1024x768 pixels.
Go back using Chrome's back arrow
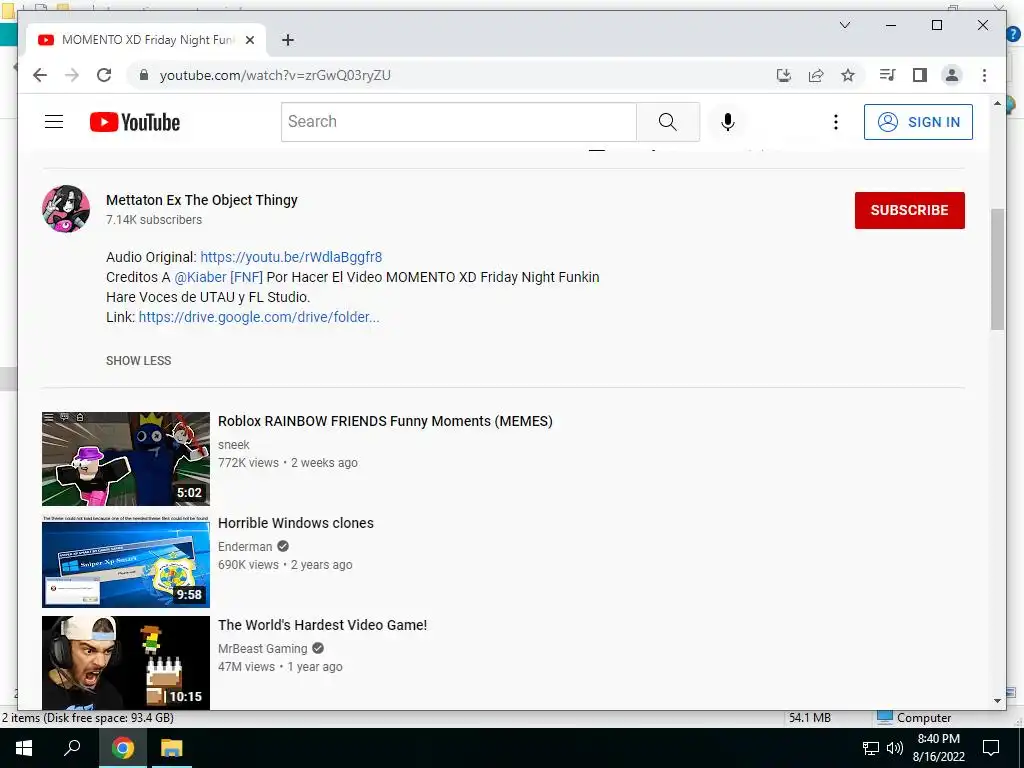click(40, 75)
